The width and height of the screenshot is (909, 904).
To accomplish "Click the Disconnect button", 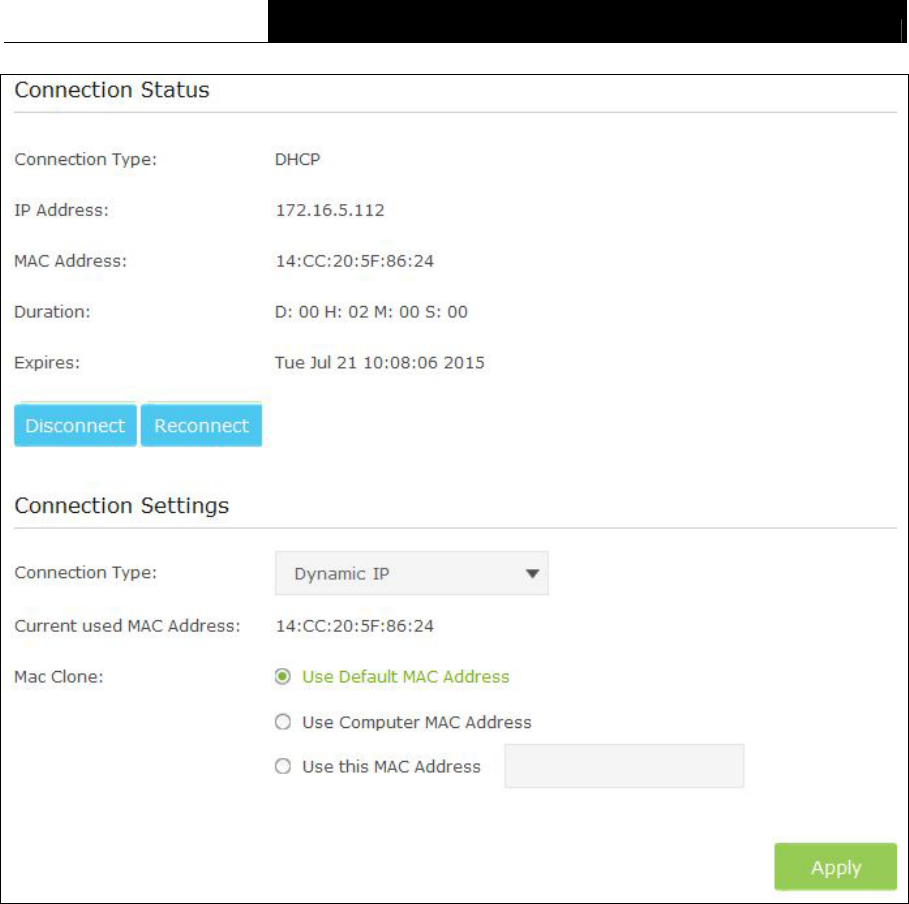I will pos(75,425).
